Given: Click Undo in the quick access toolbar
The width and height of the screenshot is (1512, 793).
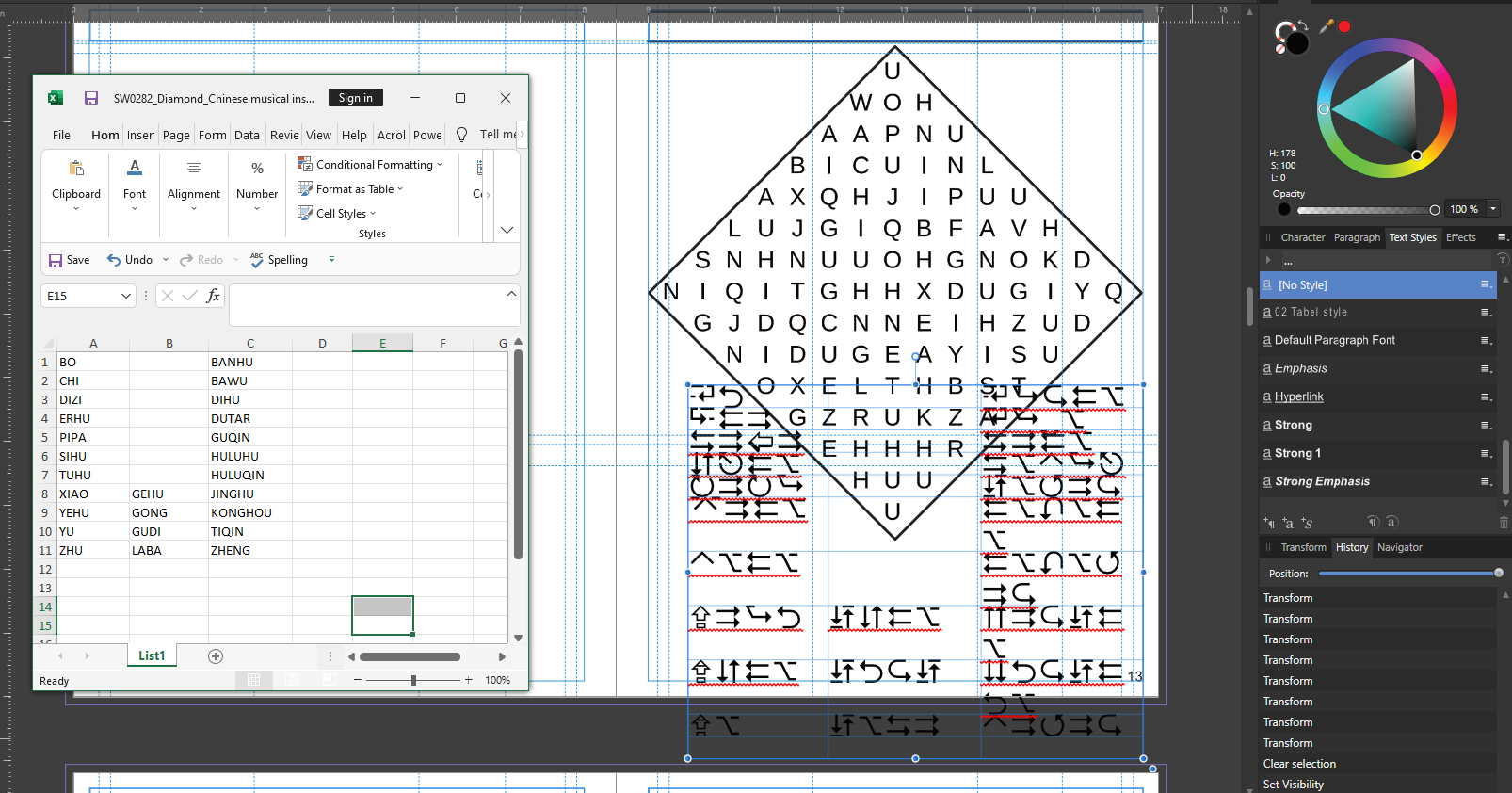Looking at the screenshot, I should coord(130,260).
